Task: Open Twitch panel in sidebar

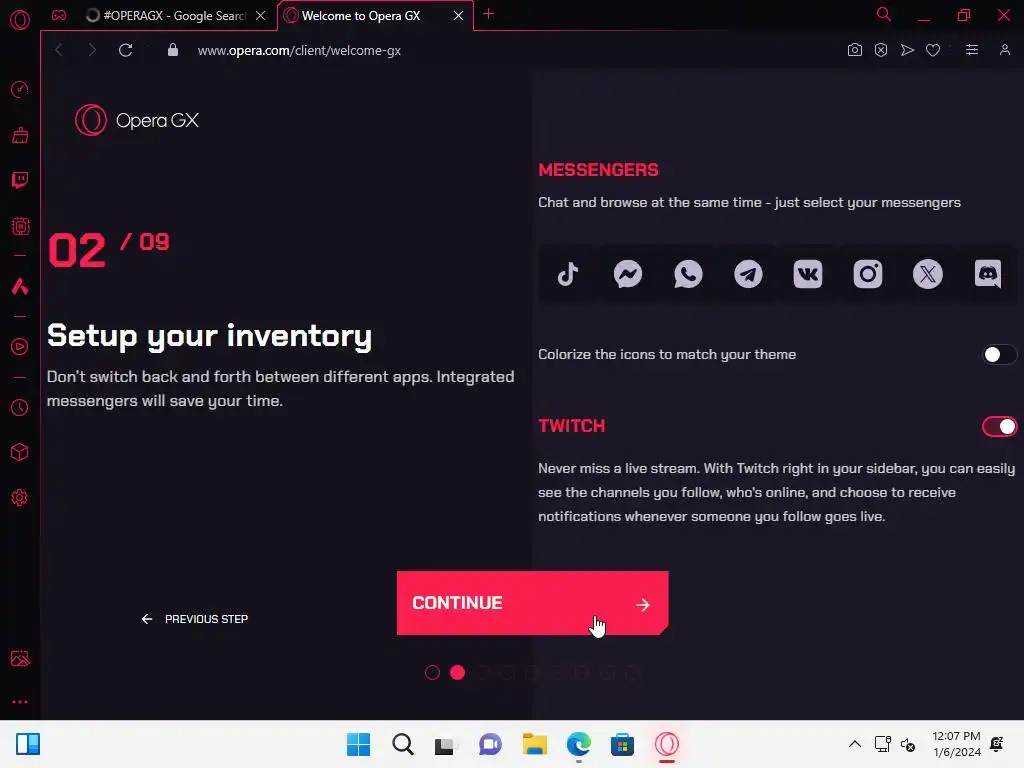Action: click(20, 180)
